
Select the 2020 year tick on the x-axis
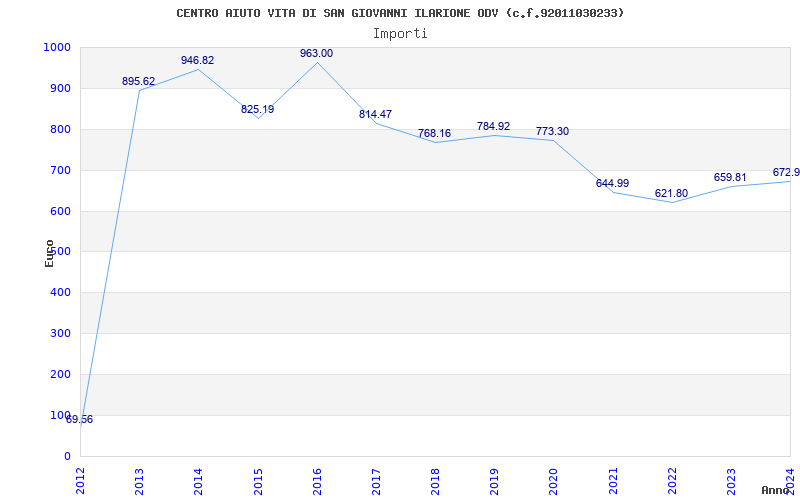pos(553,478)
